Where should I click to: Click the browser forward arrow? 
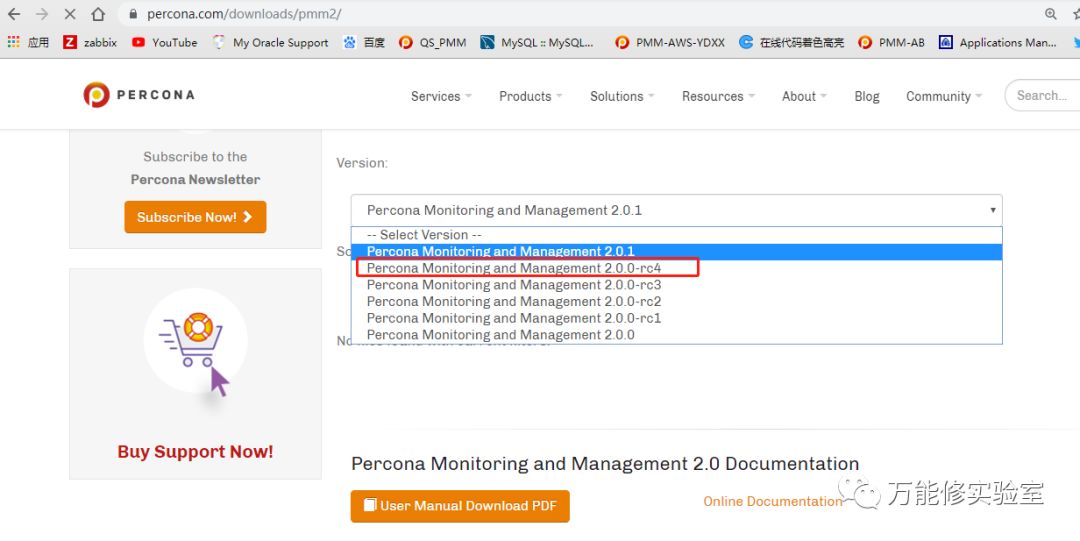pos(42,14)
